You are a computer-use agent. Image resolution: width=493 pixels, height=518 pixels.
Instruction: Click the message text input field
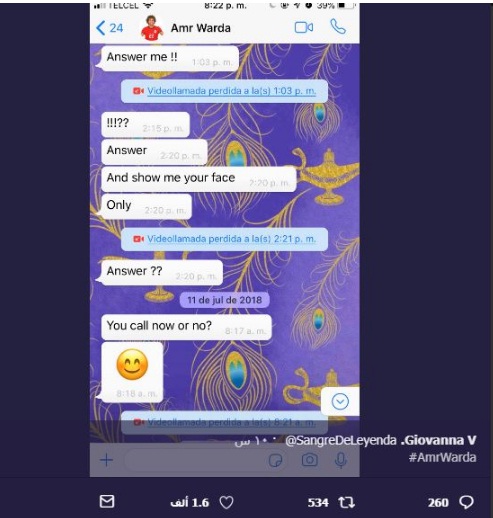[x=193, y=460]
